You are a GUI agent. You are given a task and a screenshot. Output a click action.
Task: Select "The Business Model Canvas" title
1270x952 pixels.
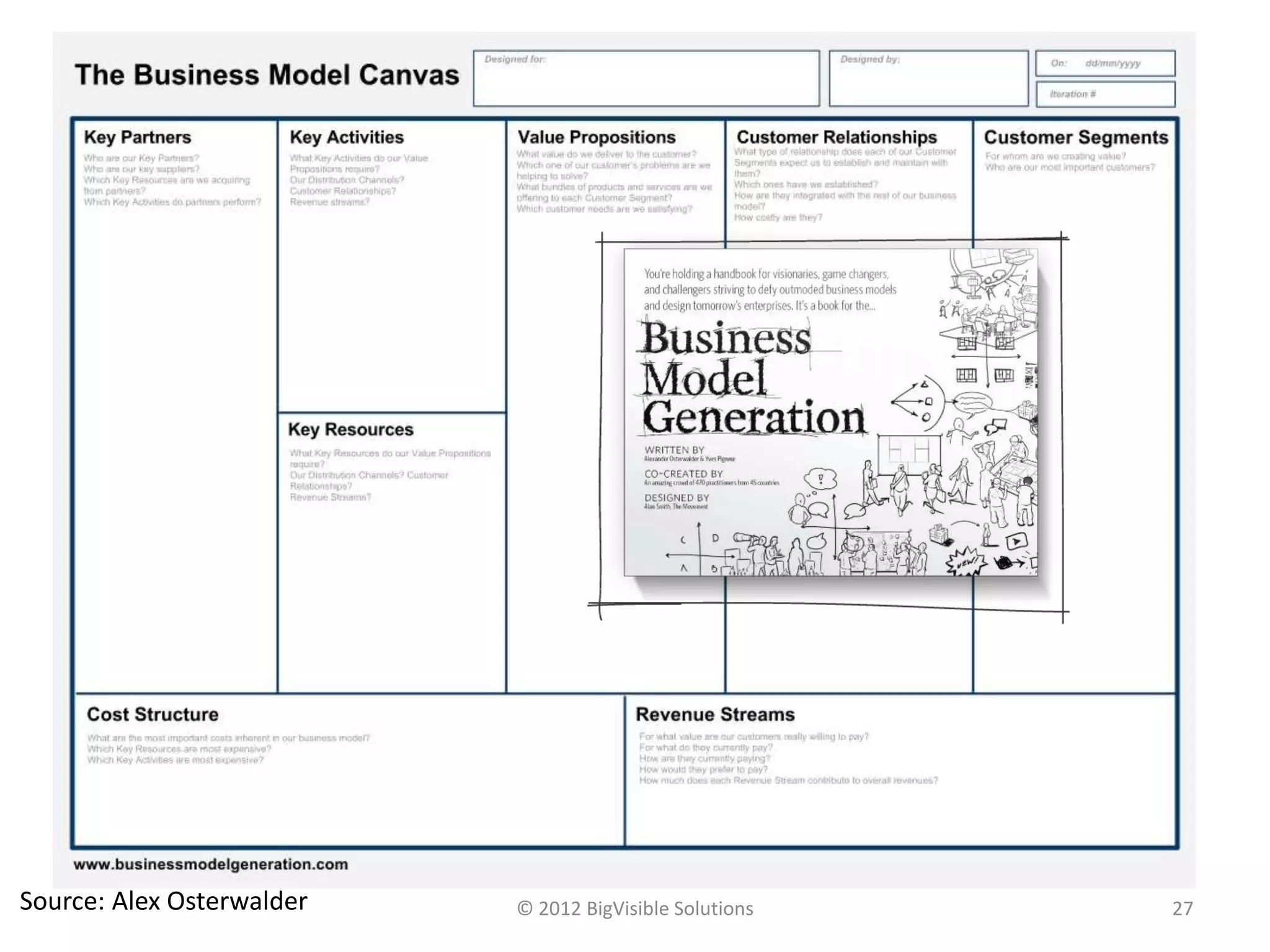pyautogui.click(x=267, y=75)
